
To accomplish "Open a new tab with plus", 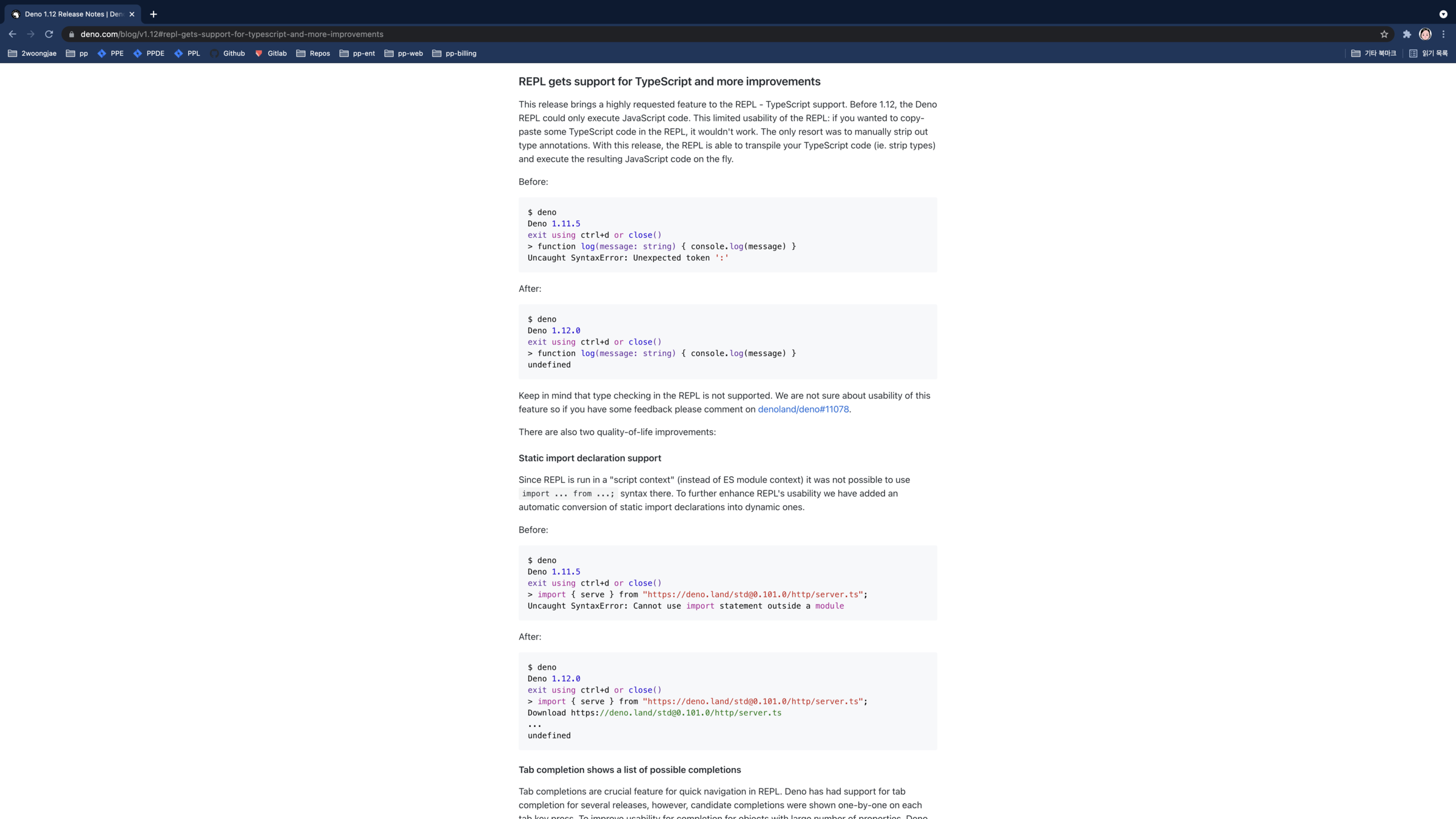I will pos(153,14).
